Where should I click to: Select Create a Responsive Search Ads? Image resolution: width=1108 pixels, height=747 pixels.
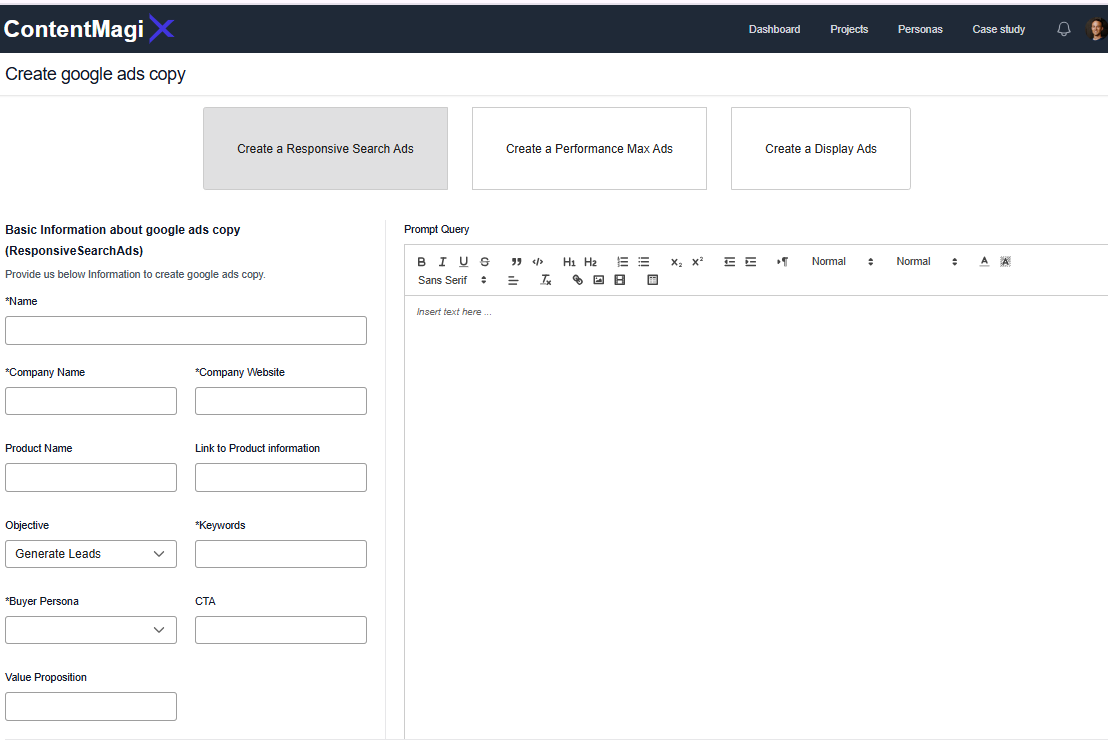[326, 148]
